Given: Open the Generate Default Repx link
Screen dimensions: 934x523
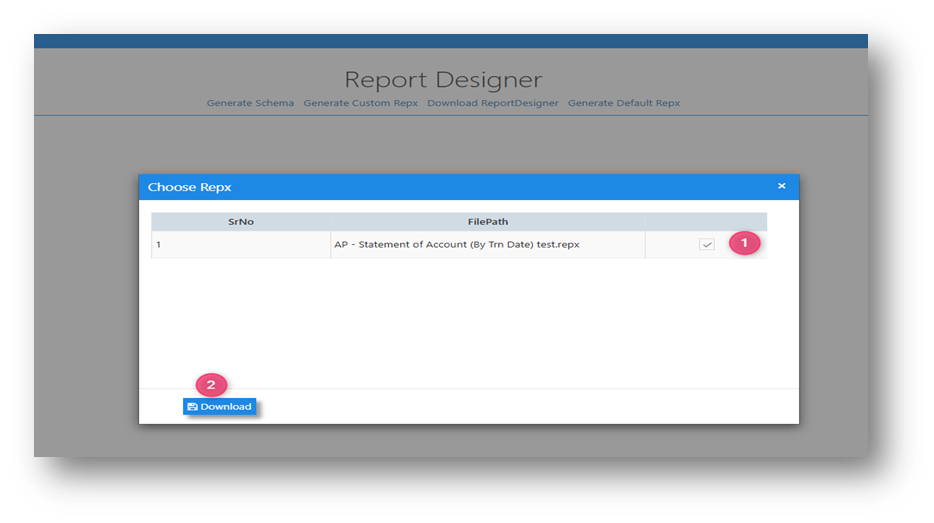Looking at the screenshot, I should [x=624, y=103].
